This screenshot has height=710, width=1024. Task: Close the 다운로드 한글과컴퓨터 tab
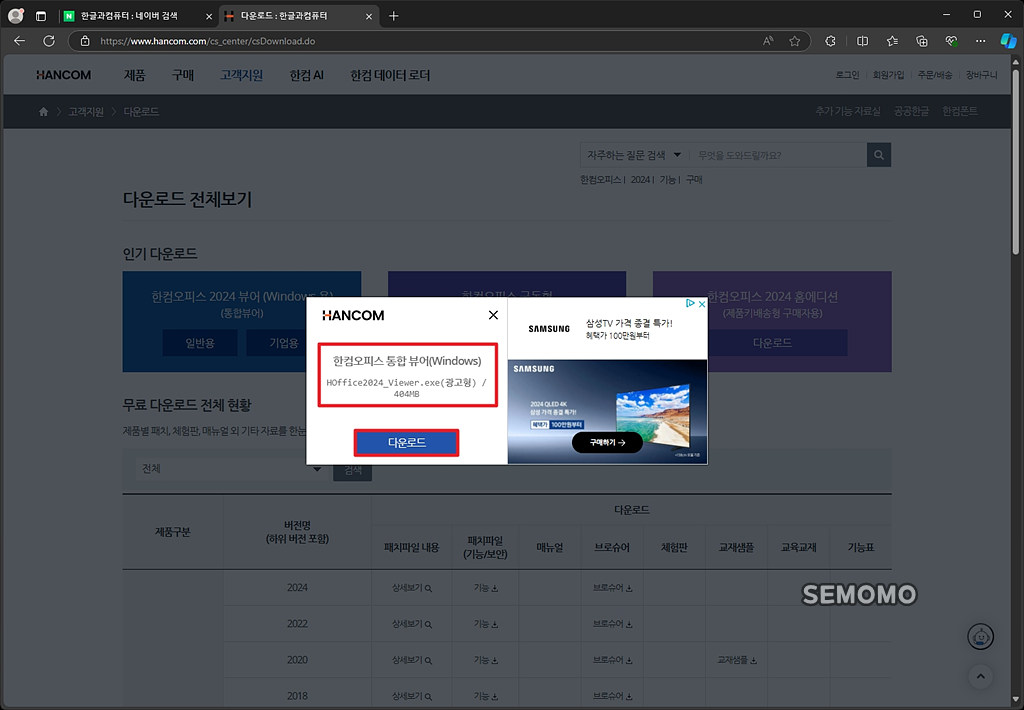369,16
